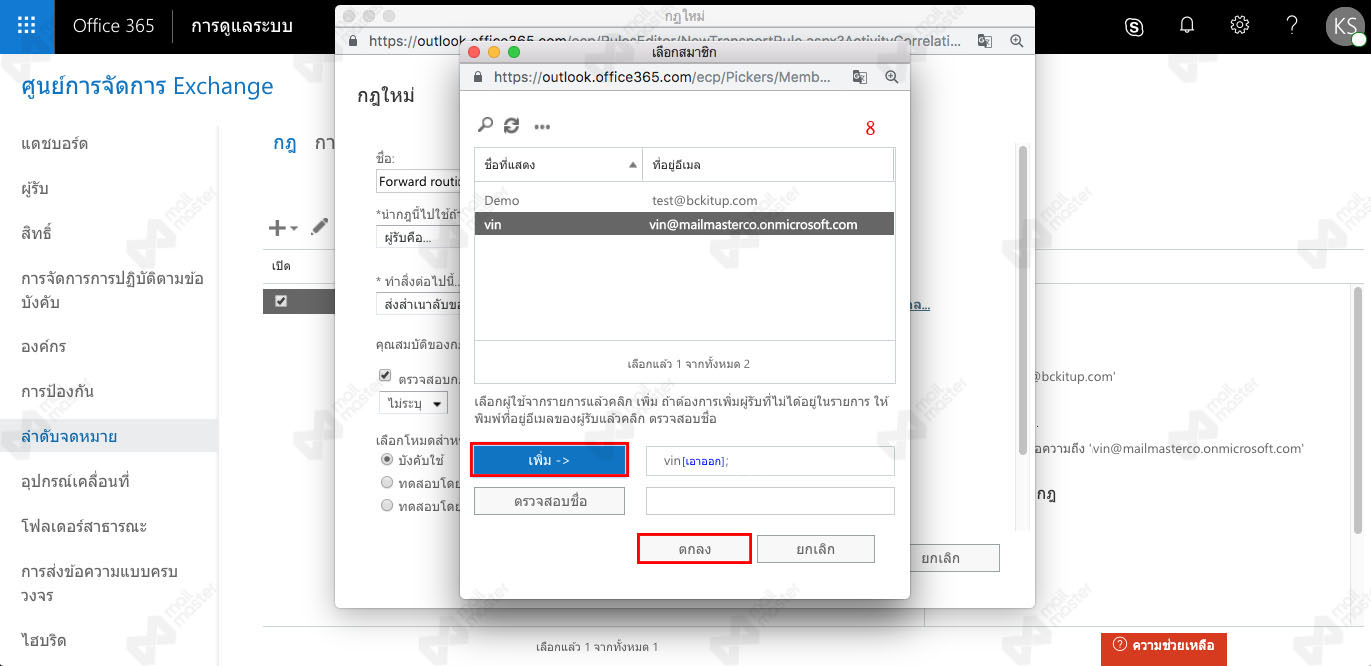Switch to the rules tab in mail flow
Image resolution: width=1371 pixels, height=666 pixels.
click(285, 143)
